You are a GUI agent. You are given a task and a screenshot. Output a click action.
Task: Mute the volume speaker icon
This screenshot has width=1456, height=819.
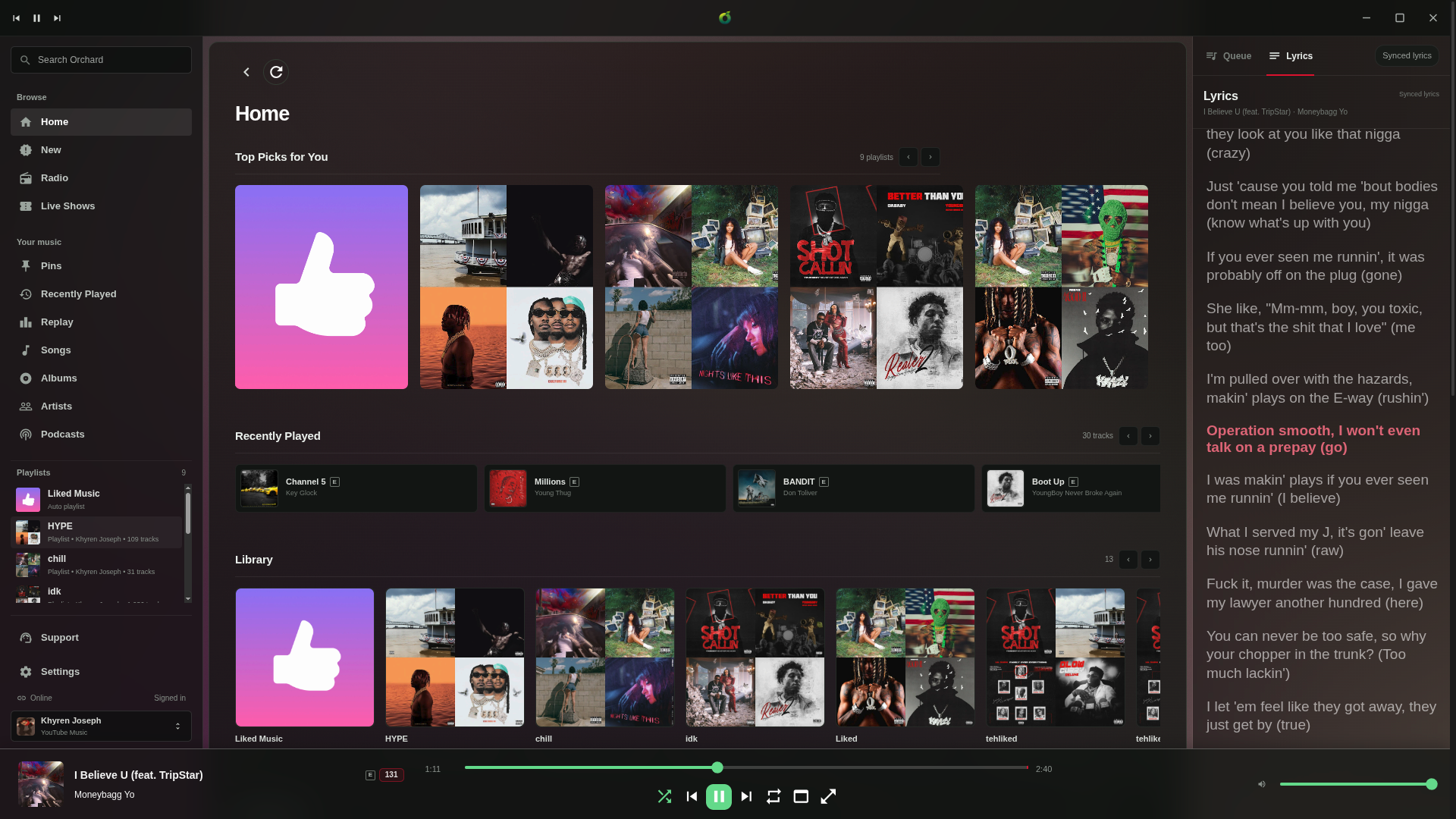point(1262,784)
